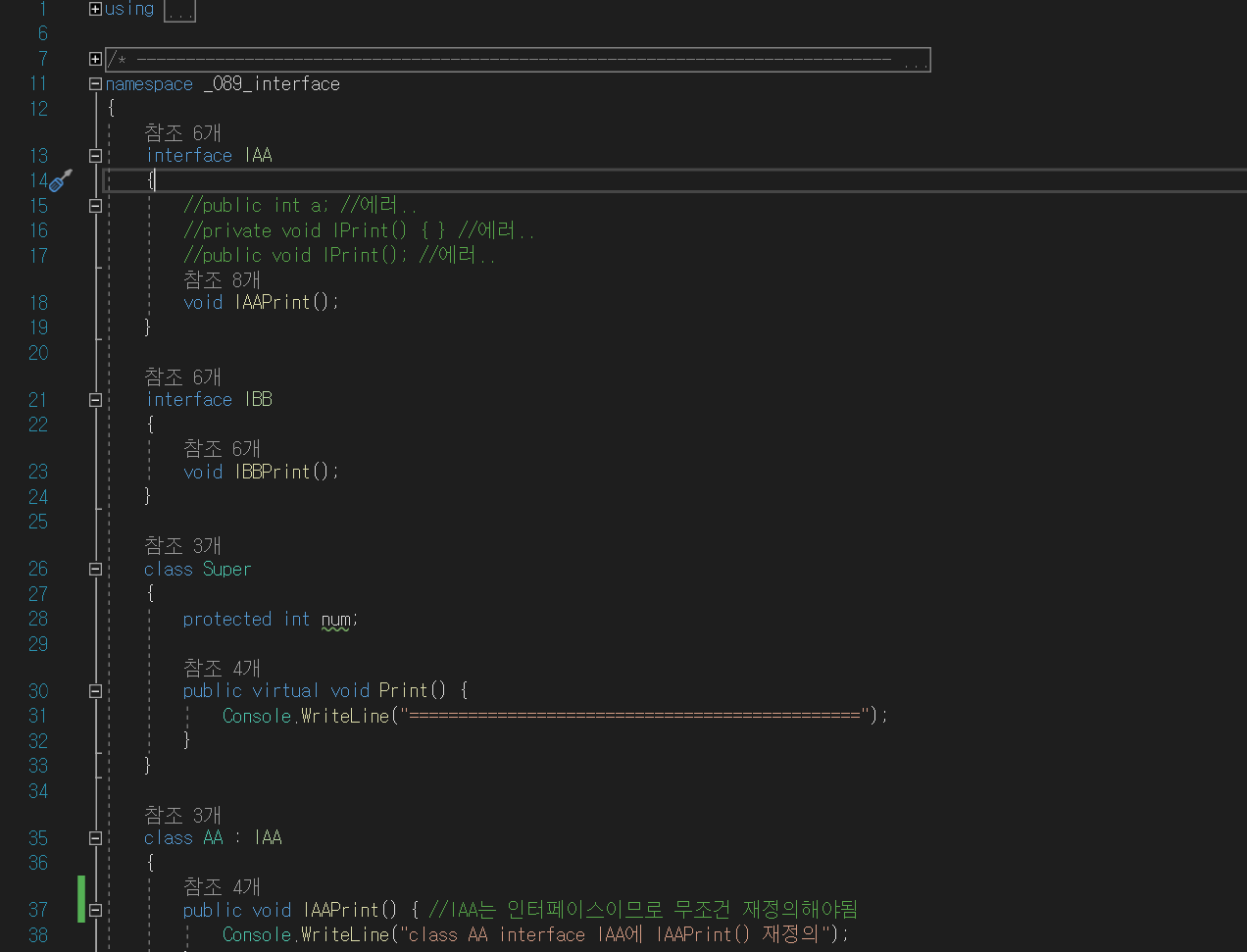Open the screwdriver quick actions icon on line 14
The image size is (1247, 952).
[61, 180]
